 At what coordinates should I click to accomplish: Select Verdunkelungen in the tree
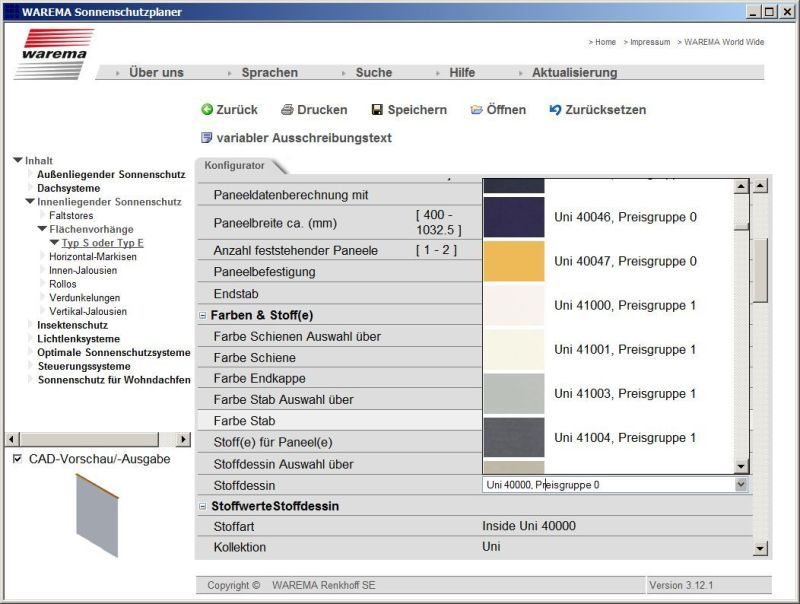click(85, 298)
